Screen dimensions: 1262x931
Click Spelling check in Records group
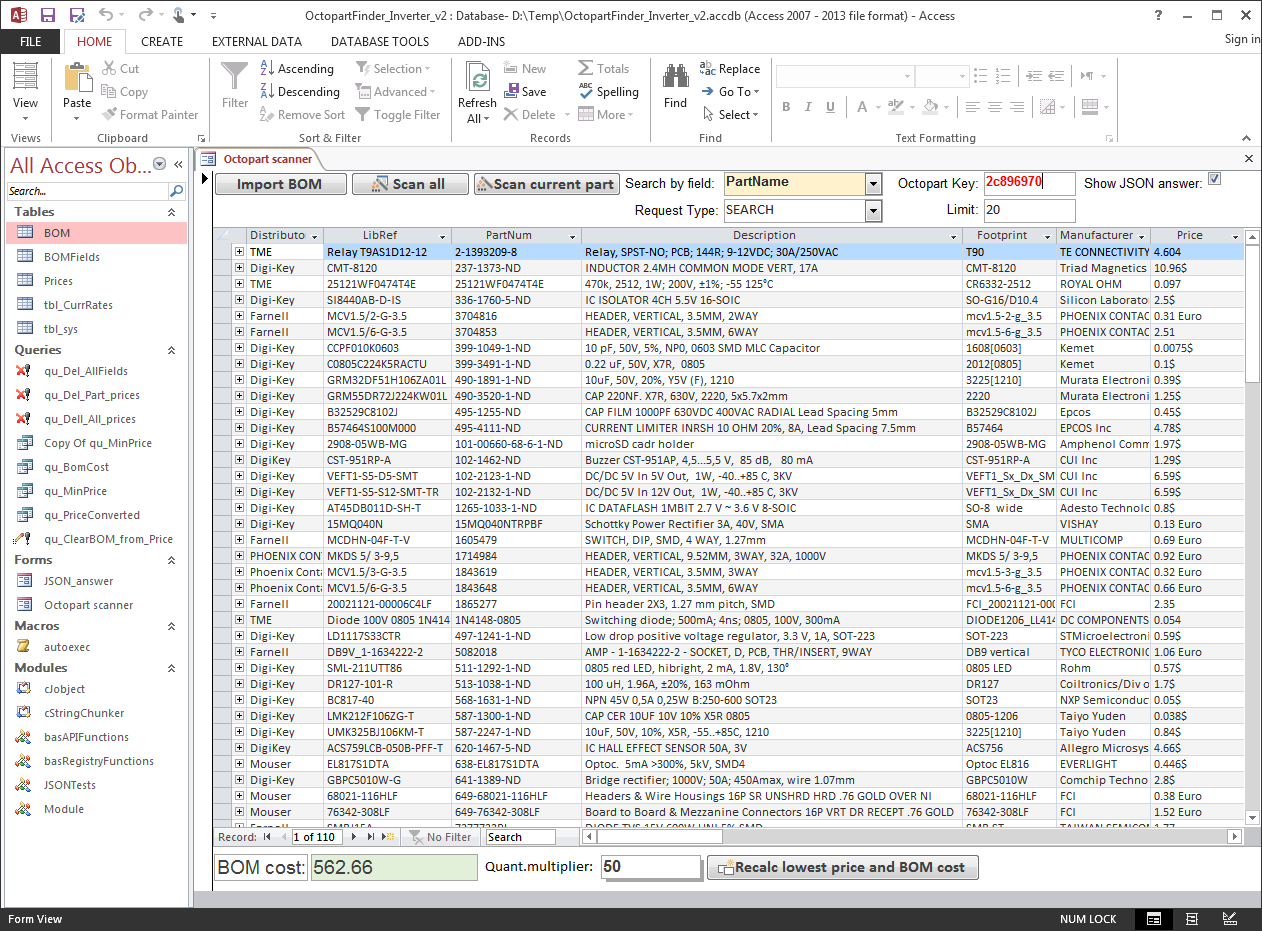coord(609,92)
